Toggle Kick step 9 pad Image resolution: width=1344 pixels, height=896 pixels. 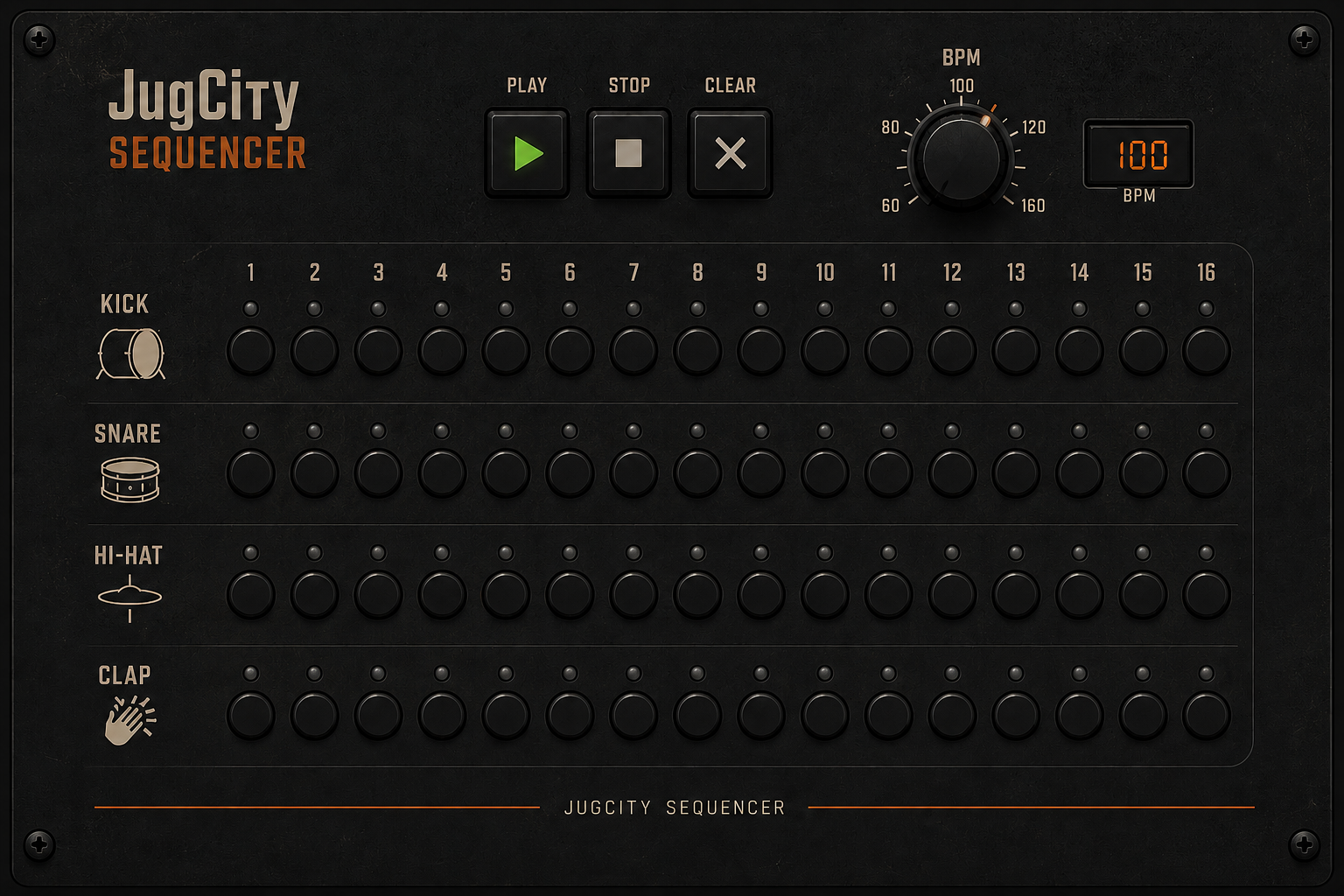pos(761,351)
